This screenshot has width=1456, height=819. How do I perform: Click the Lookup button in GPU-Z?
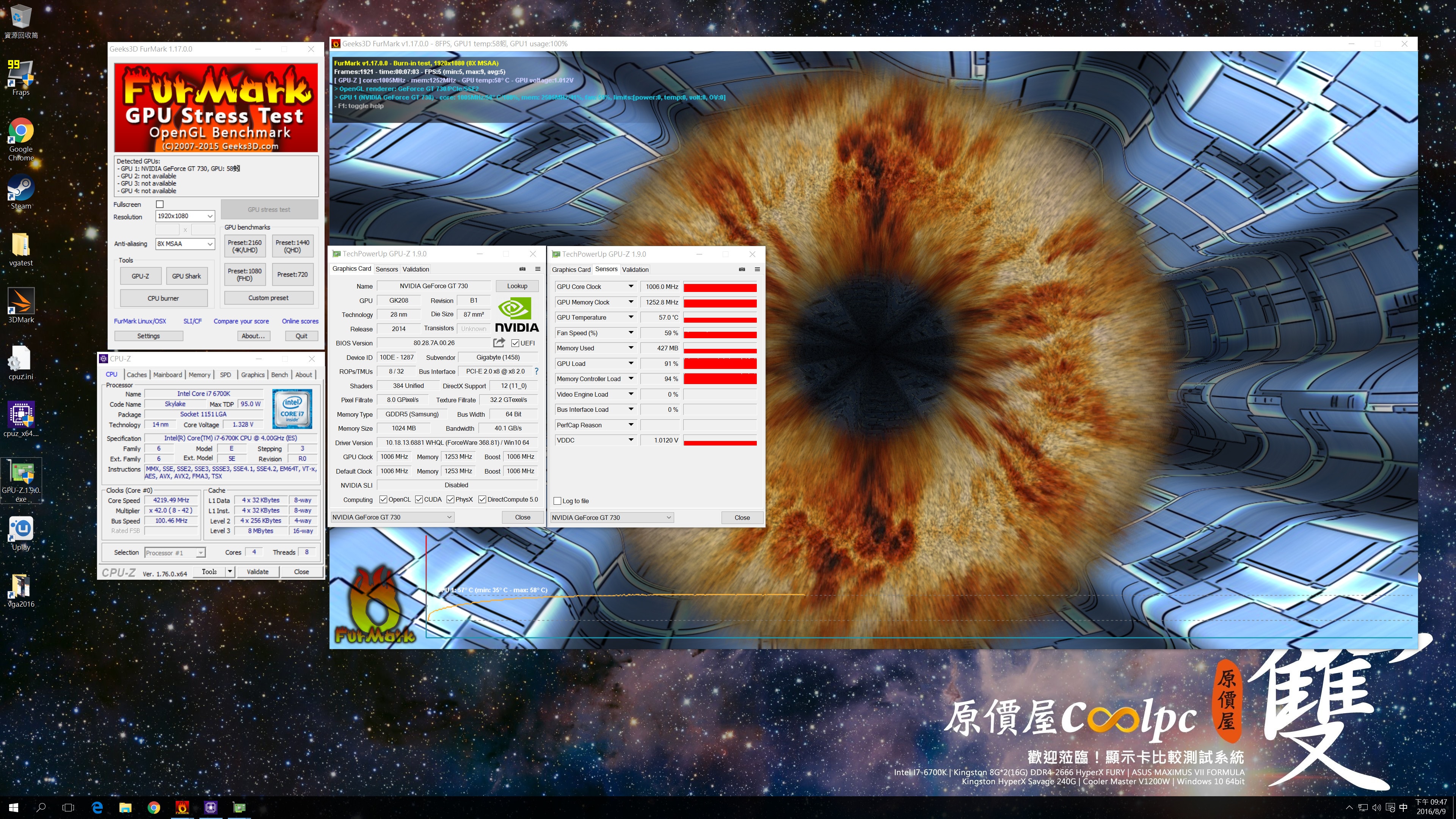point(516,286)
